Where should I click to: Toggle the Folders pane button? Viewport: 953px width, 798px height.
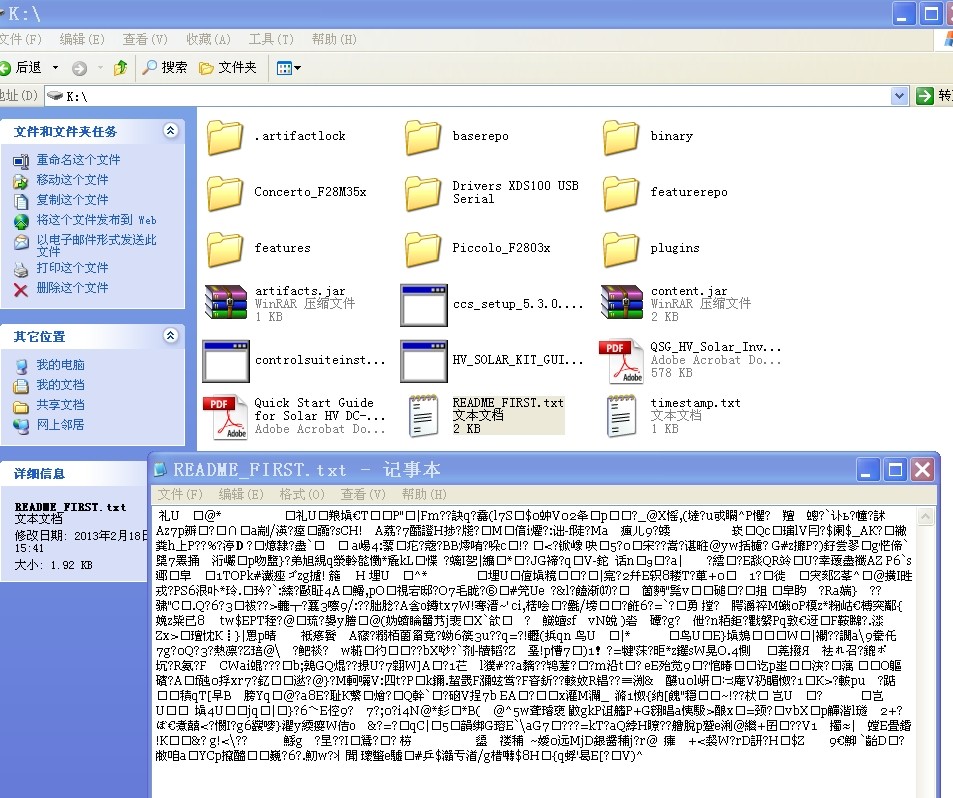tap(229, 67)
